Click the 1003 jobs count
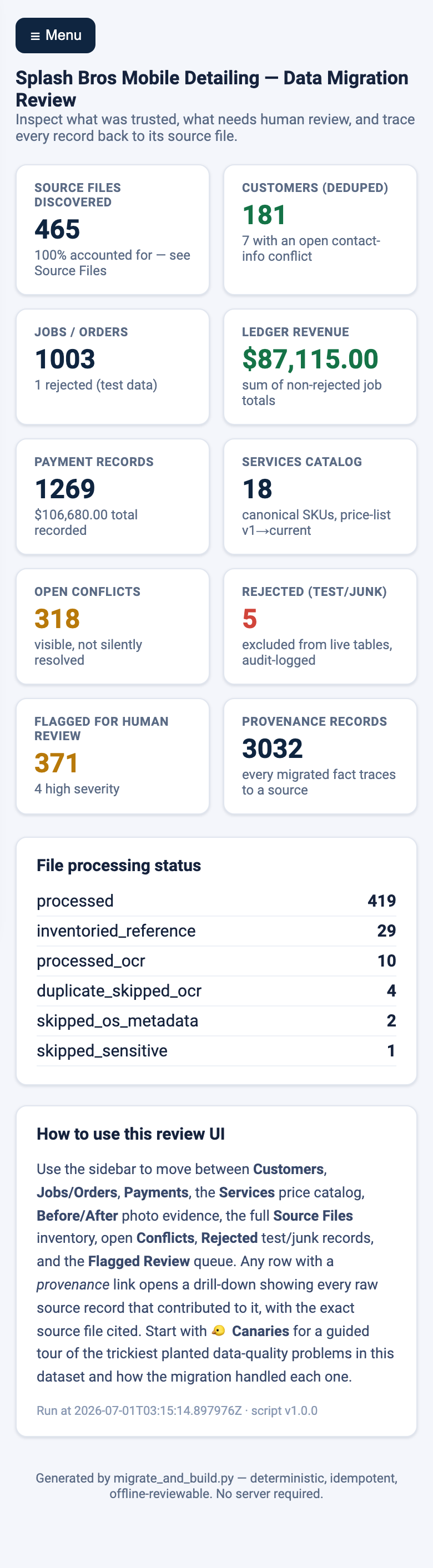 (x=65, y=359)
